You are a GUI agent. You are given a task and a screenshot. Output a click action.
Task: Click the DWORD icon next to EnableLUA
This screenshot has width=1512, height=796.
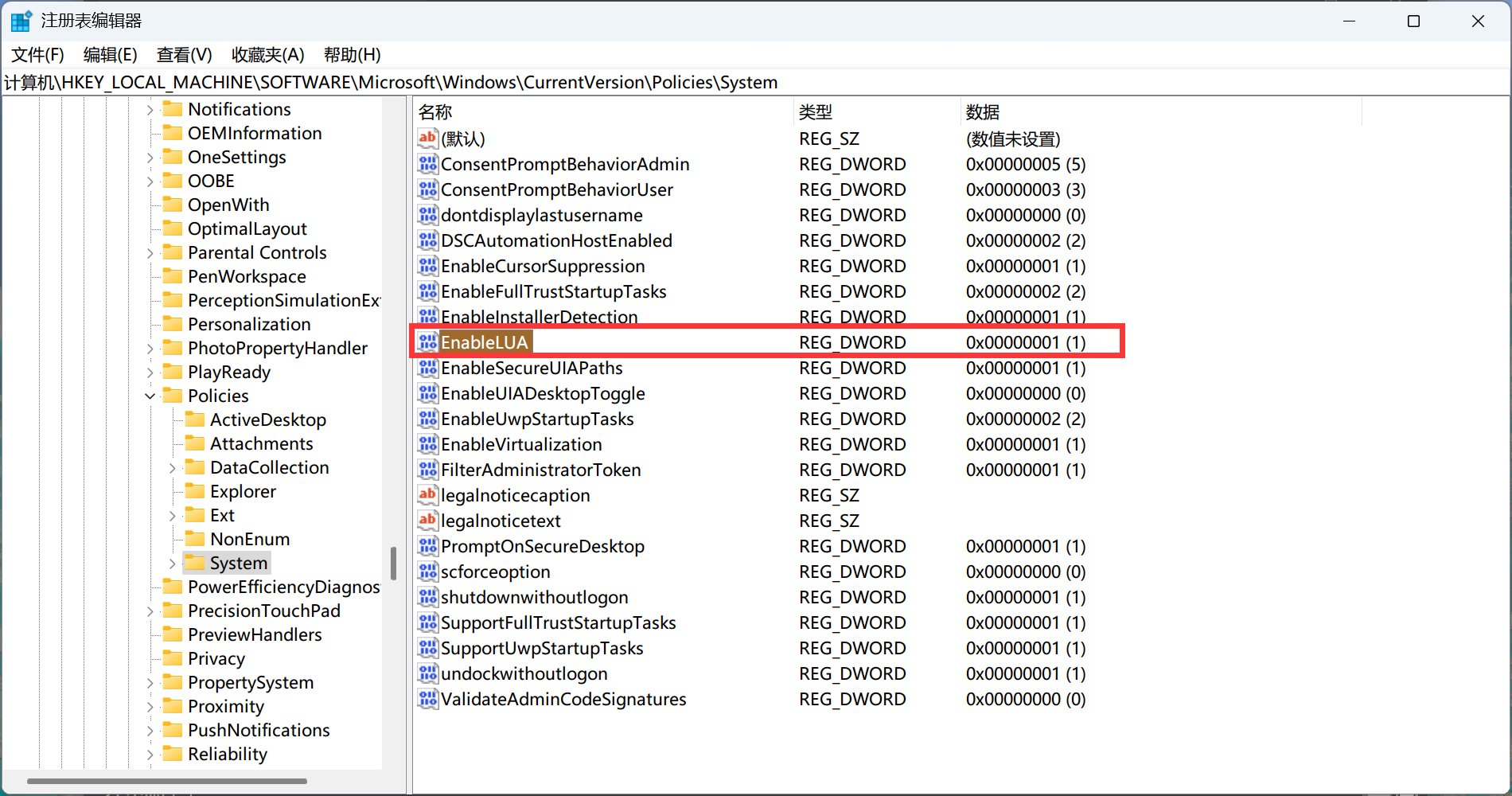(x=427, y=342)
